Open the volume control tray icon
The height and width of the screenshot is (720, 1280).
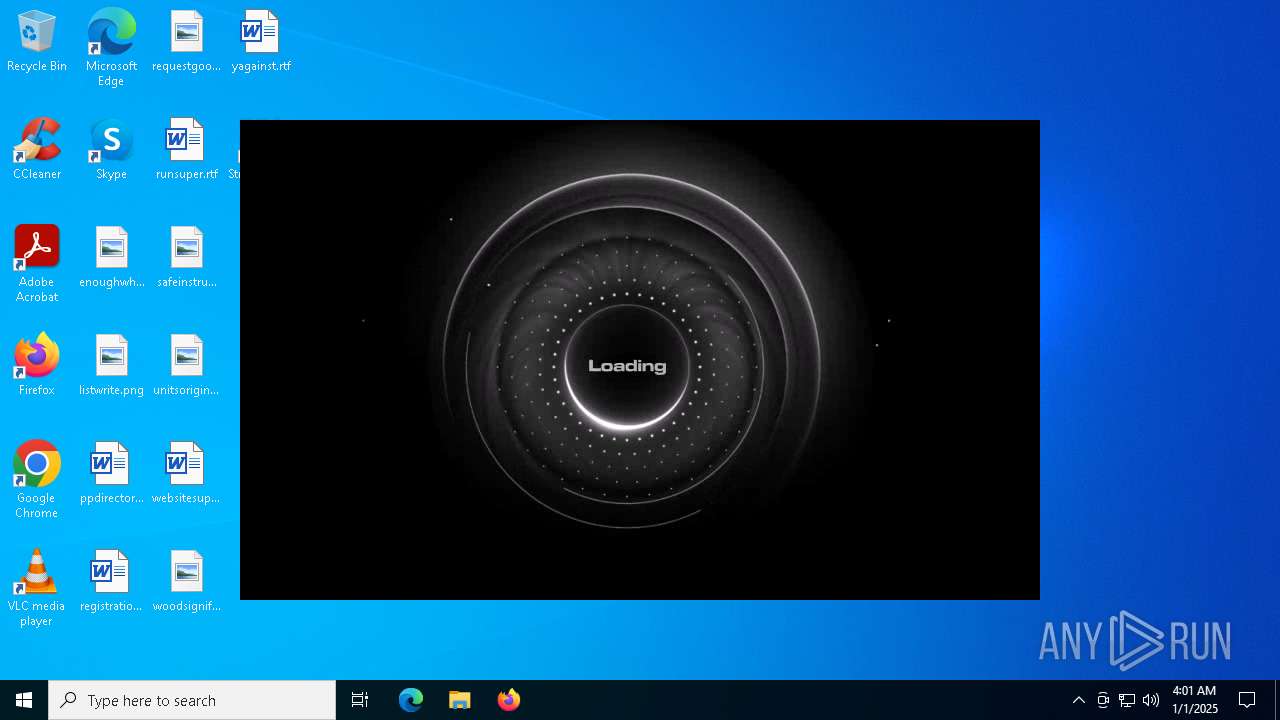(x=1151, y=700)
